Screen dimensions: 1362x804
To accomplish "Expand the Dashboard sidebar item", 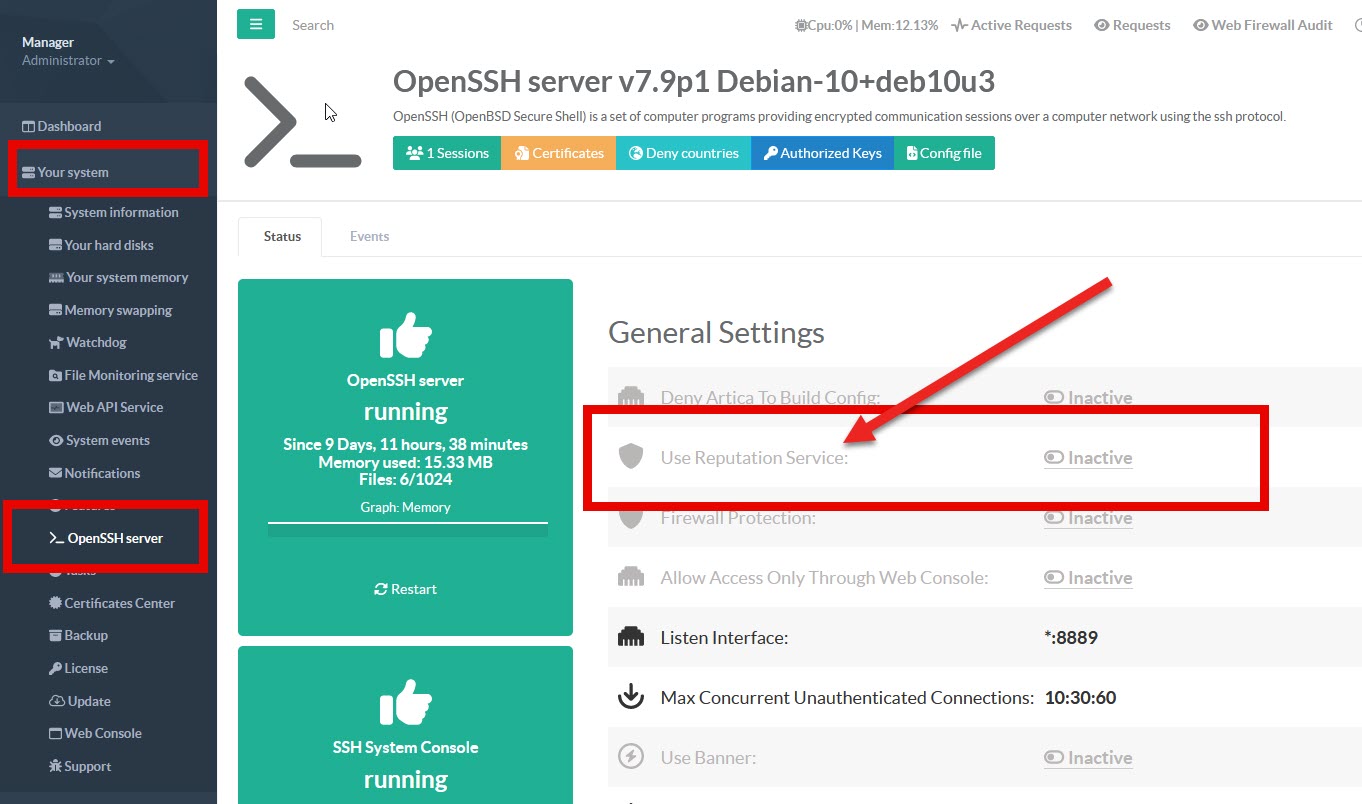I will tap(69, 126).
